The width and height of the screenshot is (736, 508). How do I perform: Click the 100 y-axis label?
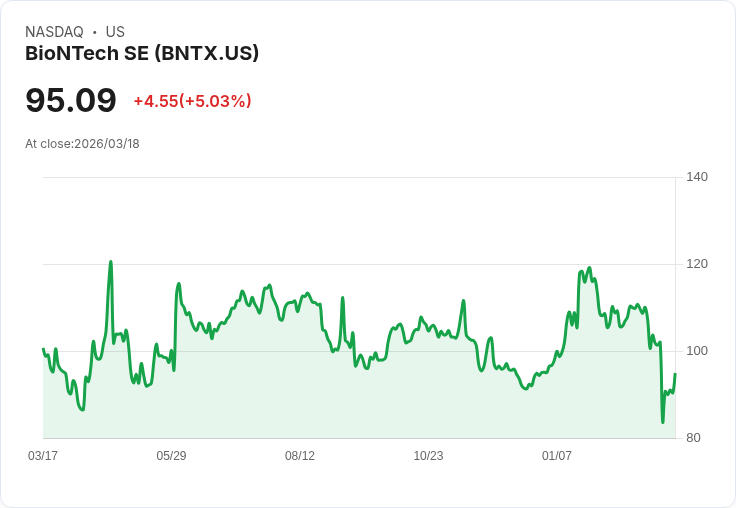697,351
